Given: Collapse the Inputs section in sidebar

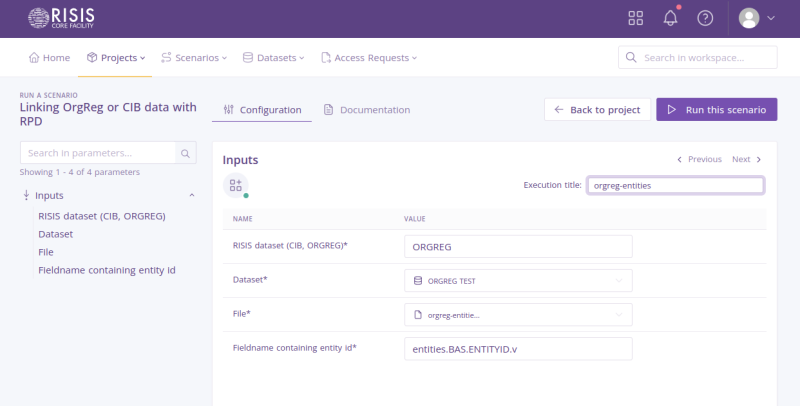Looking at the screenshot, I should pos(191,196).
